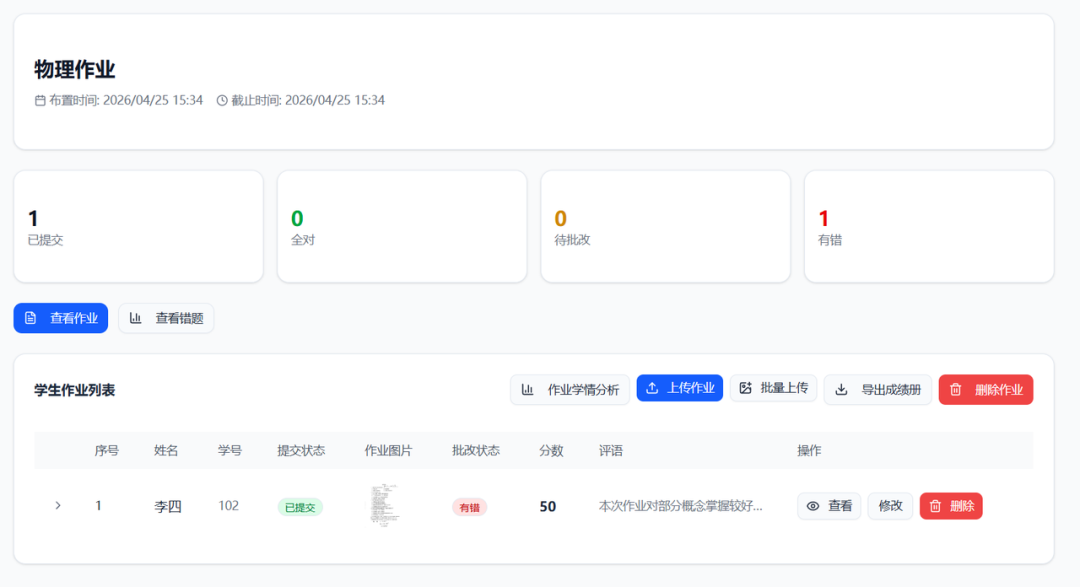Select the 有错 statistics card

[928, 226]
